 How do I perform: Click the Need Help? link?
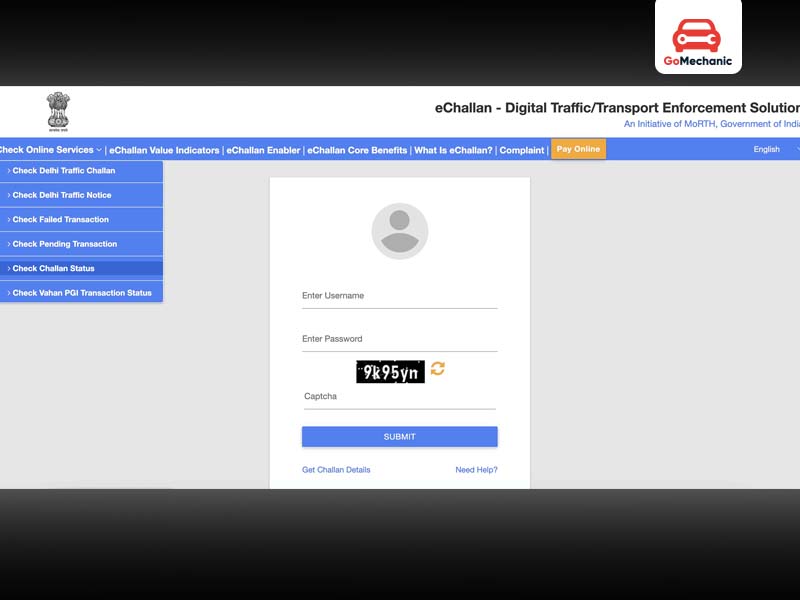(477, 469)
